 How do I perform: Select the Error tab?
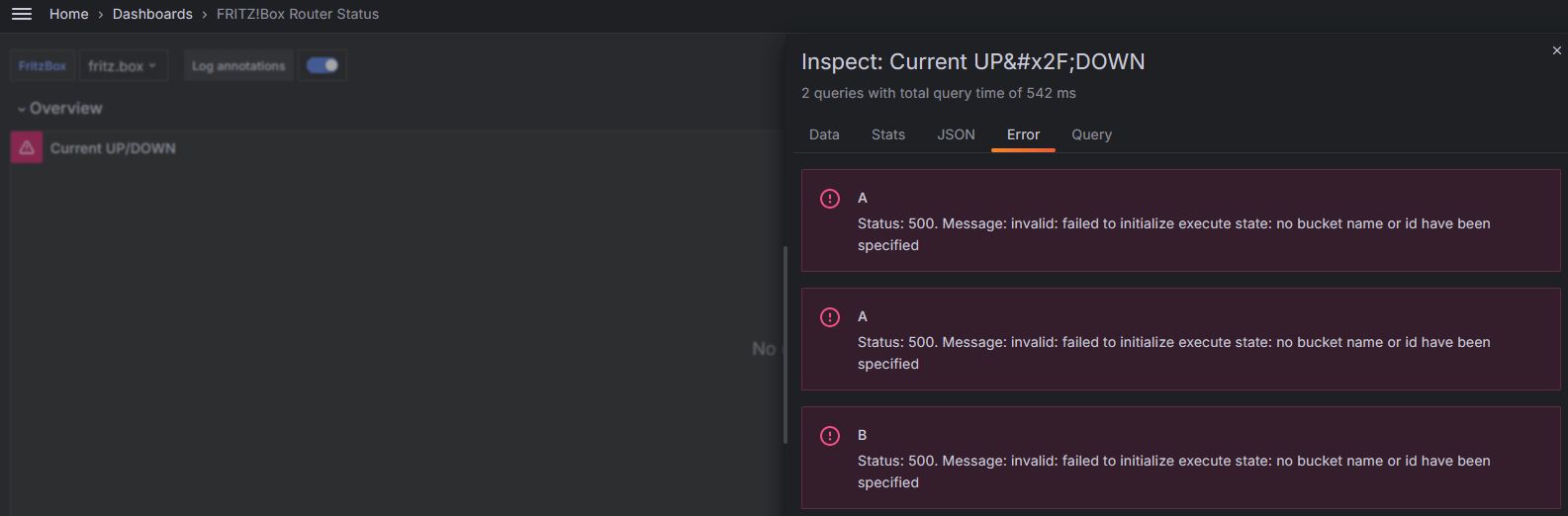(x=1023, y=134)
